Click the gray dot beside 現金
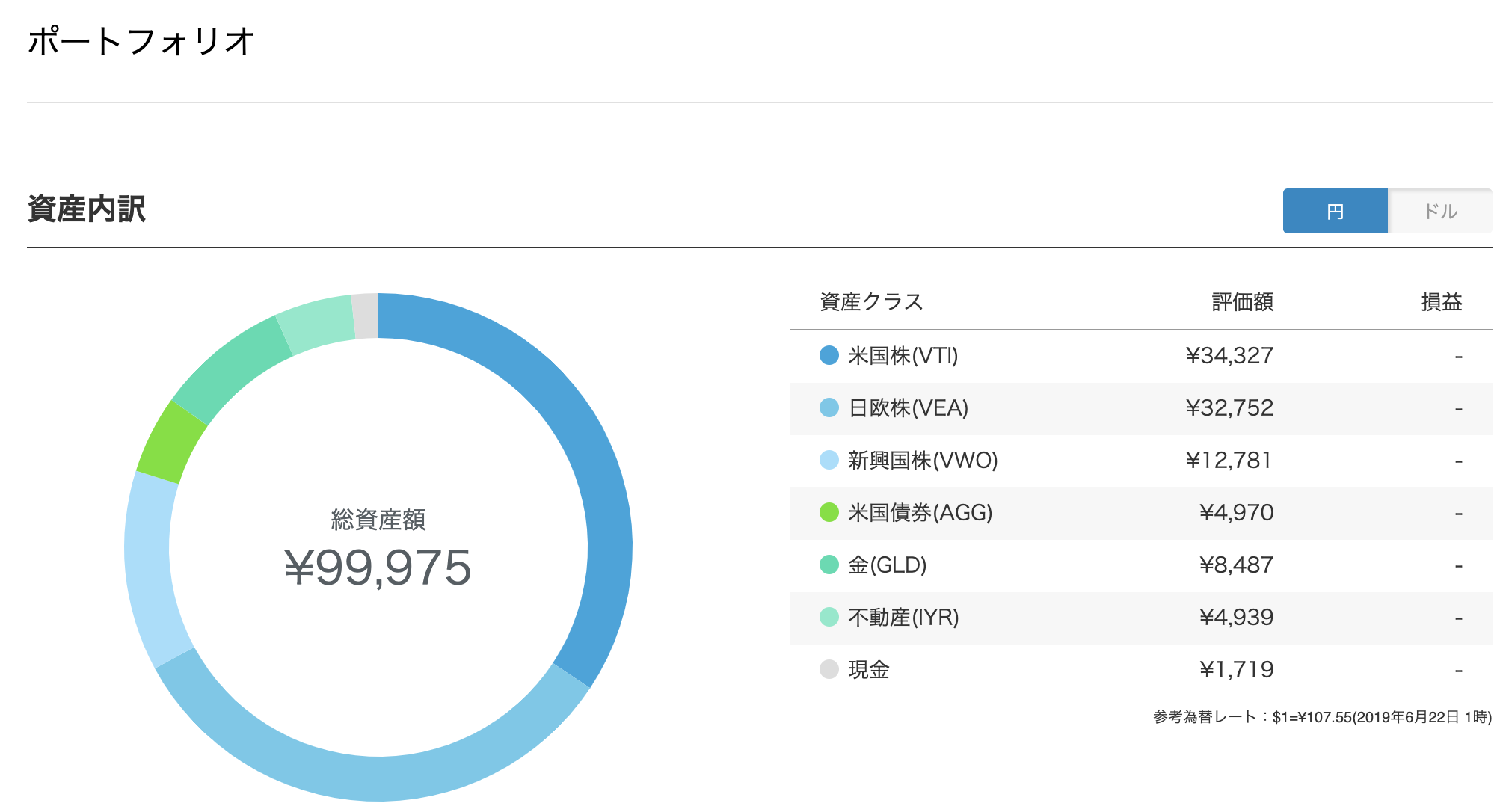This screenshot has width=1503, height=812. [829, 669]
